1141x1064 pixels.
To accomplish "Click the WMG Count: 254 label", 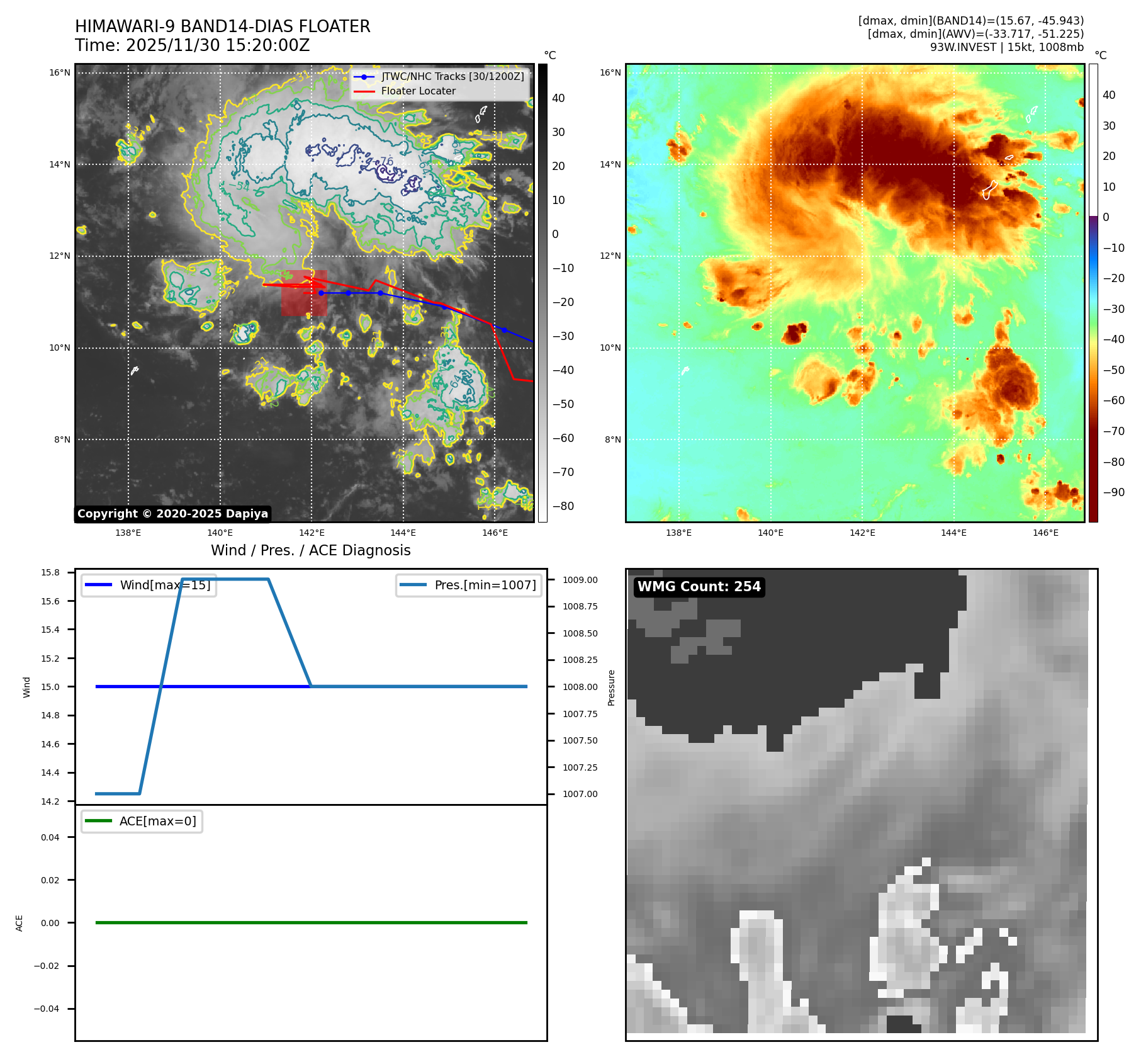I will [x=699, y=587].
